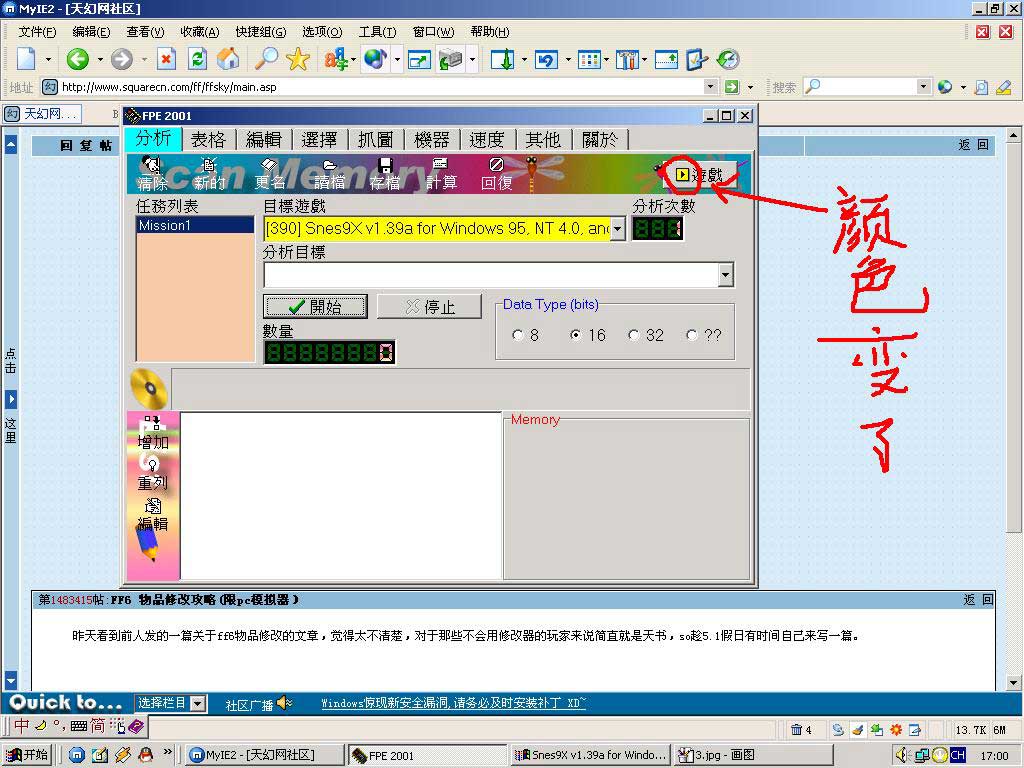Click the 清除 (clear) icon in FPE toolbar
Viewport: 1024px width, 768px height.
click(x=152, y=174)
